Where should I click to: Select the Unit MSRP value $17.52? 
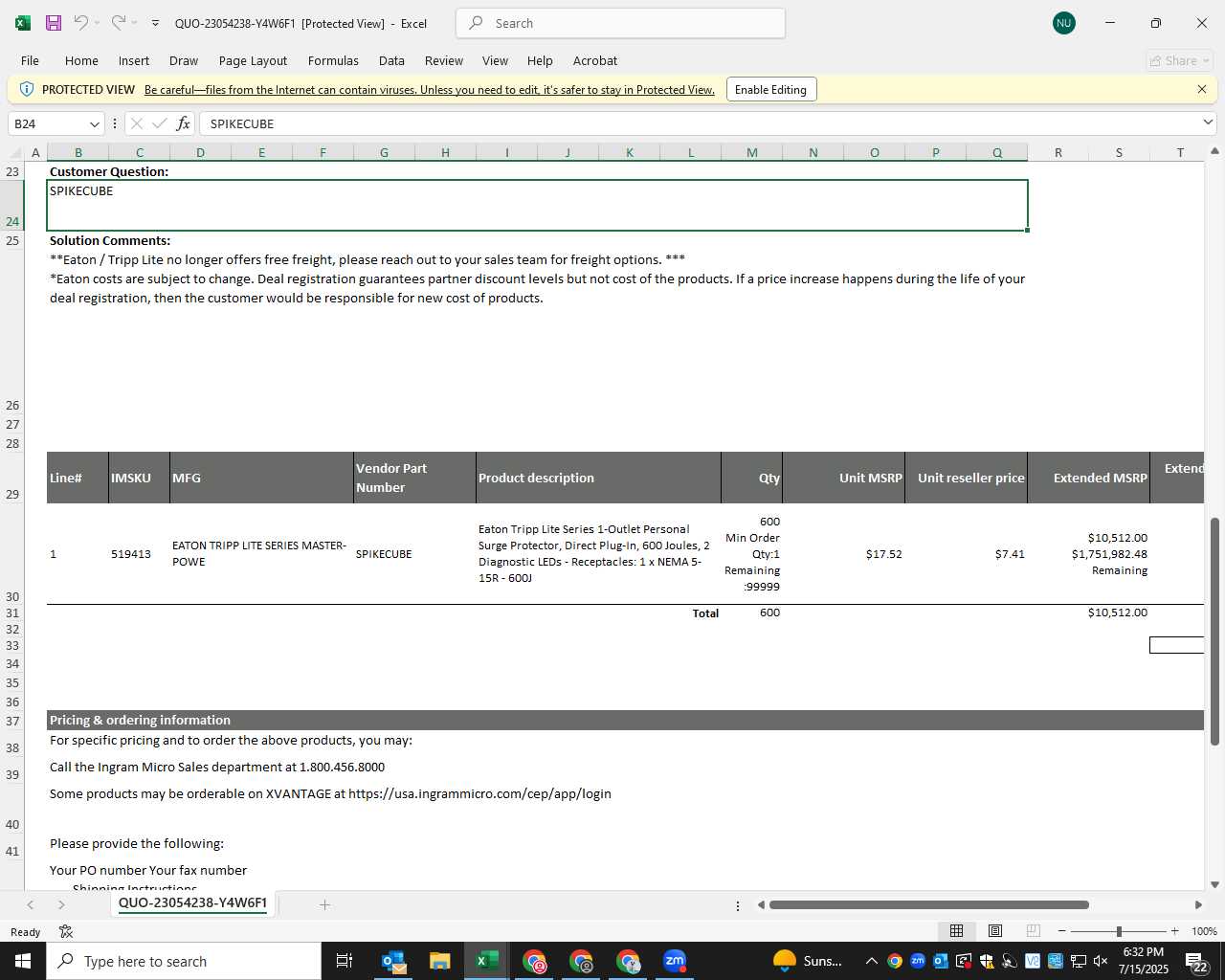[x=883, y=554]
